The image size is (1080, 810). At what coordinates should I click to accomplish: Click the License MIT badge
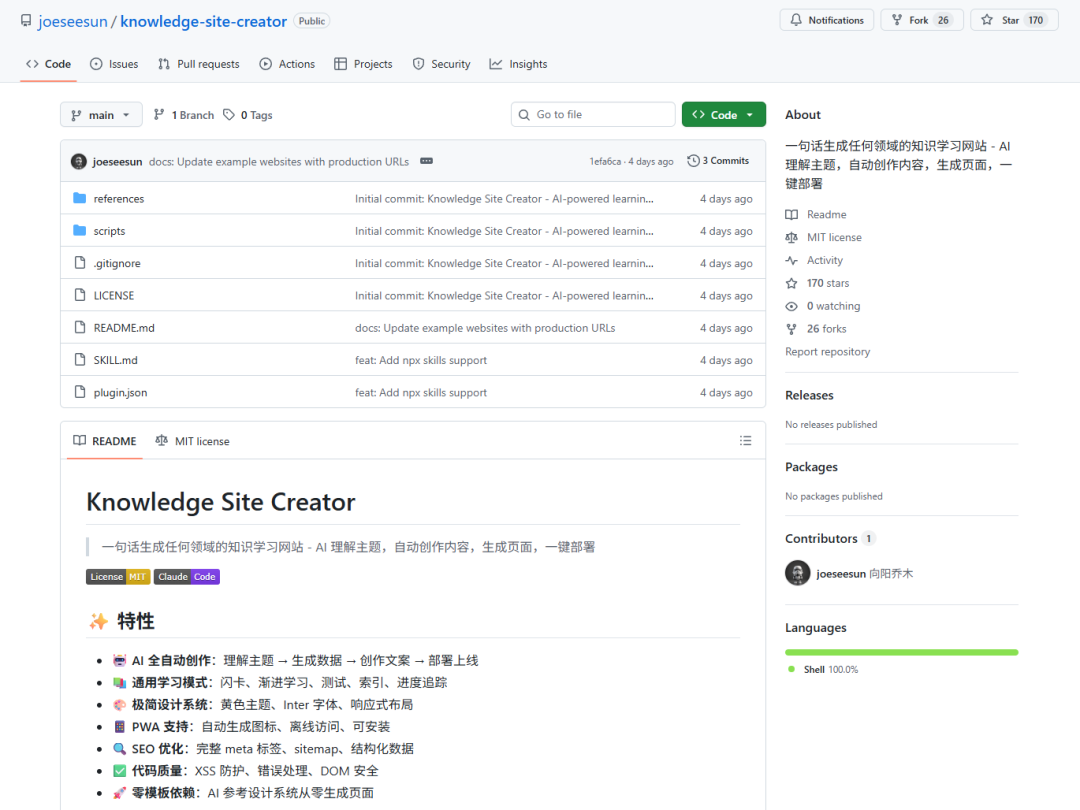[118, 577]
